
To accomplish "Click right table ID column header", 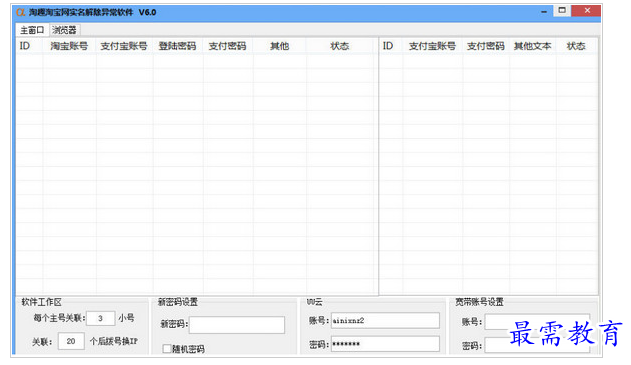I will [x=391, y=46].
